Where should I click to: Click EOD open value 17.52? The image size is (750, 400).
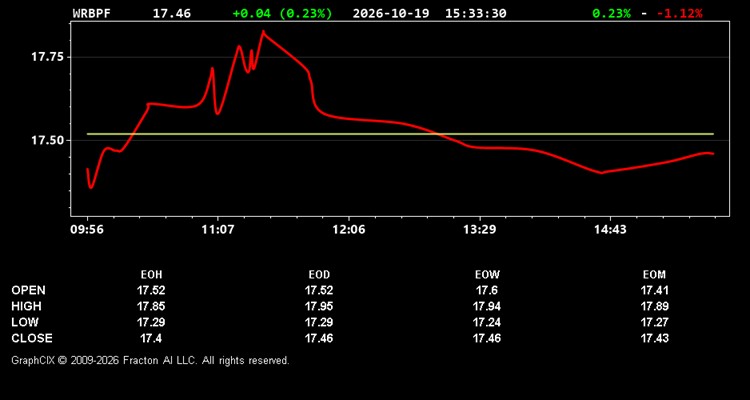pyautogui.click(x=319, y=290)
